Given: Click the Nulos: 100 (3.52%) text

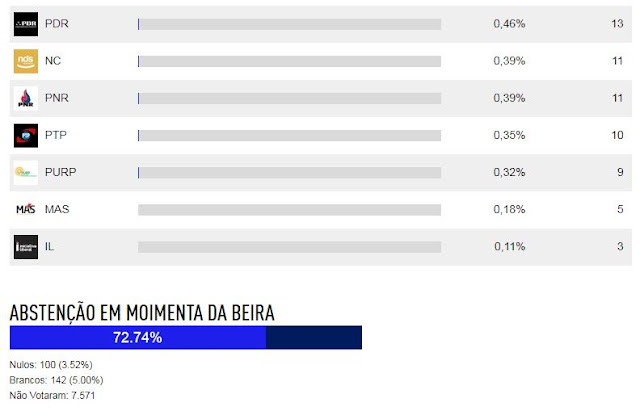Looking at the screenshot, I should 50,364.
